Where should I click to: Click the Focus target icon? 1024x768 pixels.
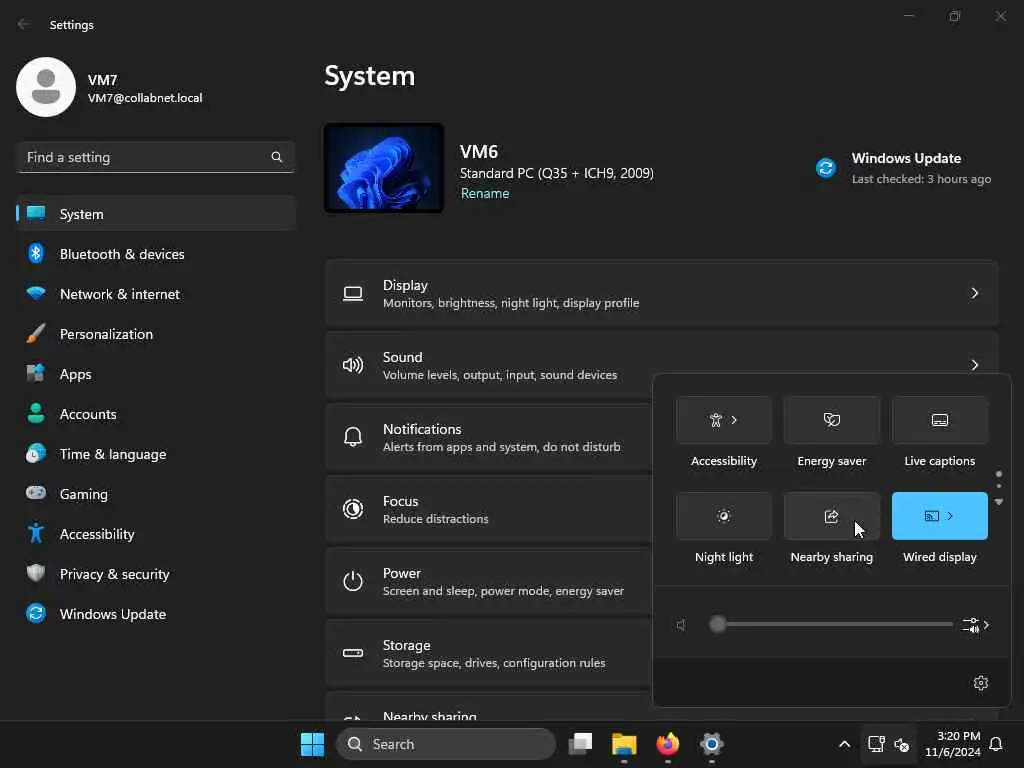(x=353, y=509)
